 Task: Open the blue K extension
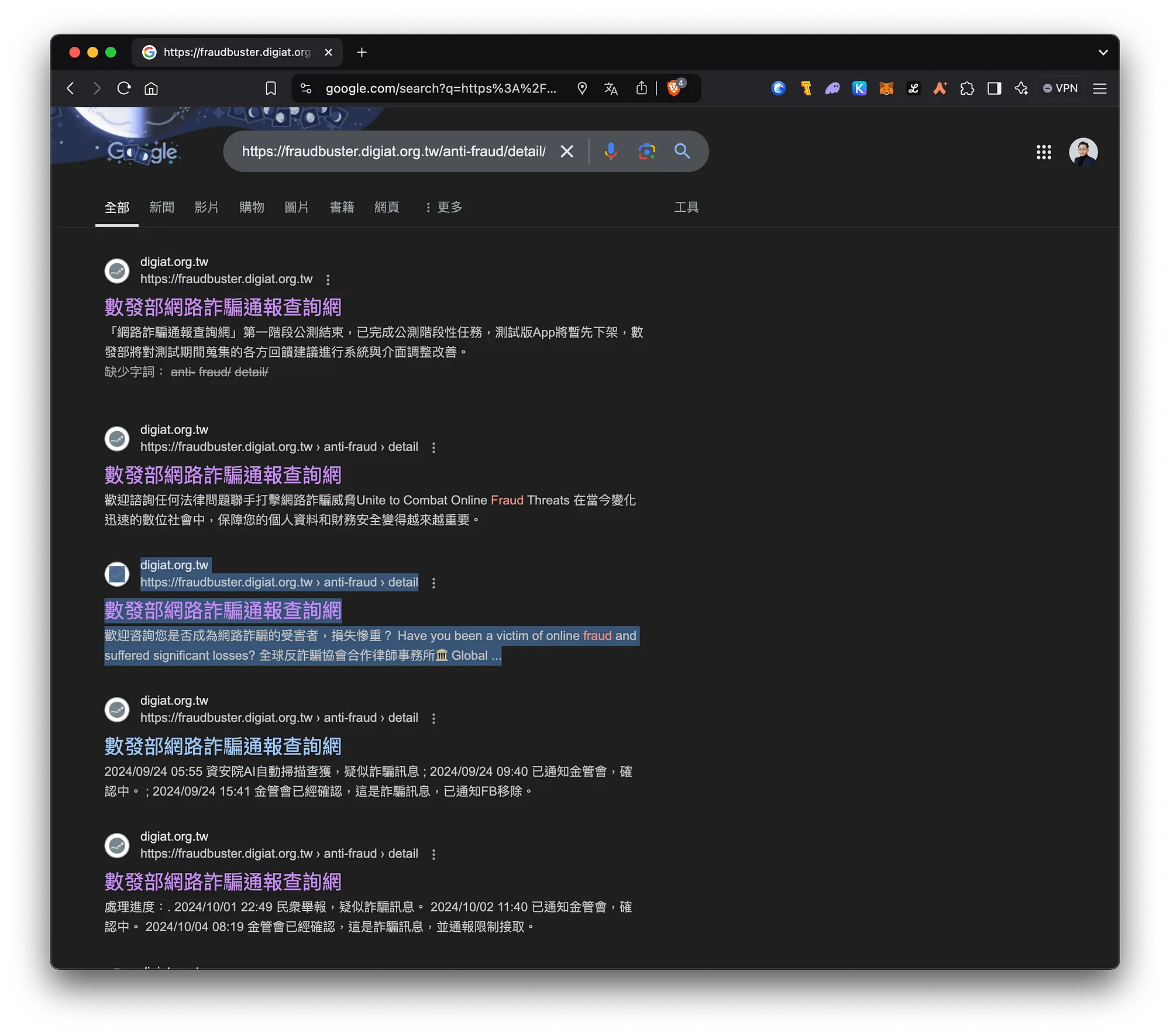[859, 88]
